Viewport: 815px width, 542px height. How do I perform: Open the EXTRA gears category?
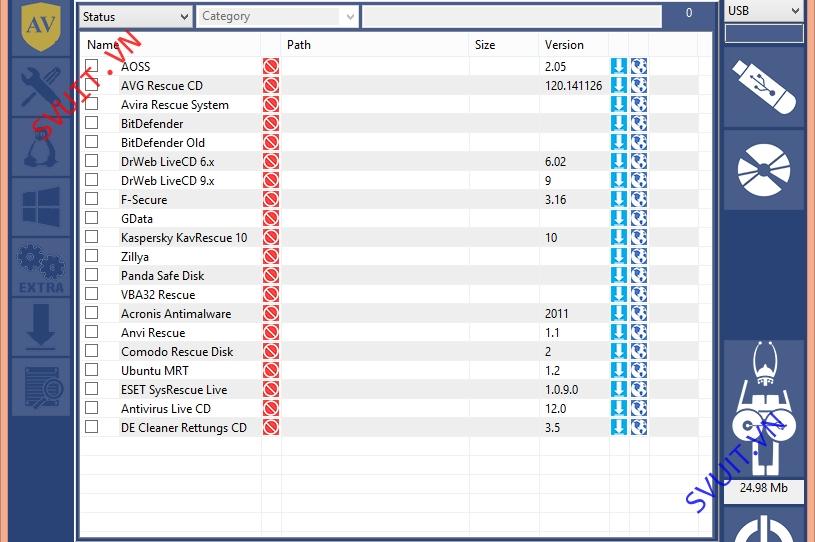click(x=41, y=267)
